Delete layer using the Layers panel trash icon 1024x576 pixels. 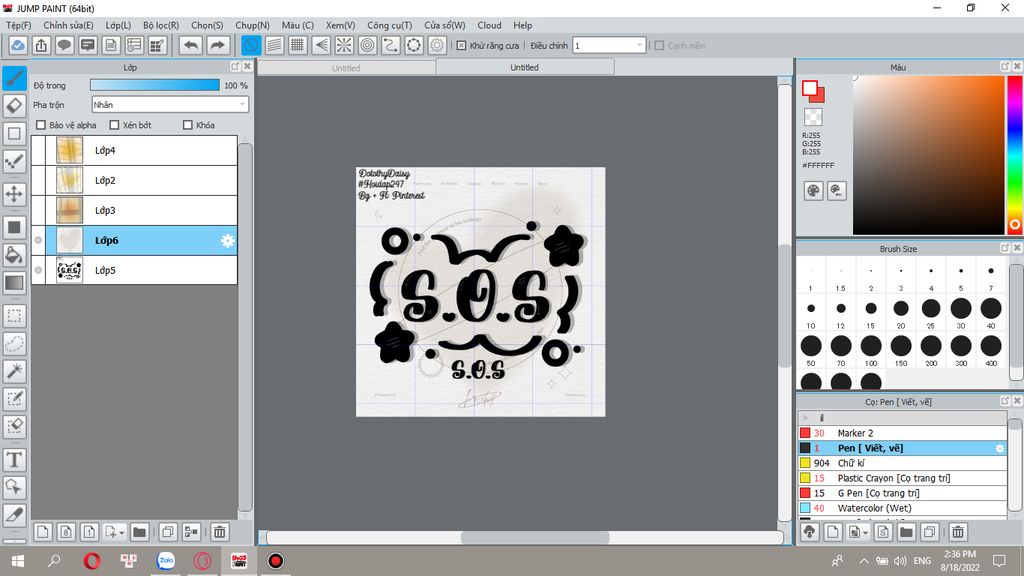pos(220,532)
